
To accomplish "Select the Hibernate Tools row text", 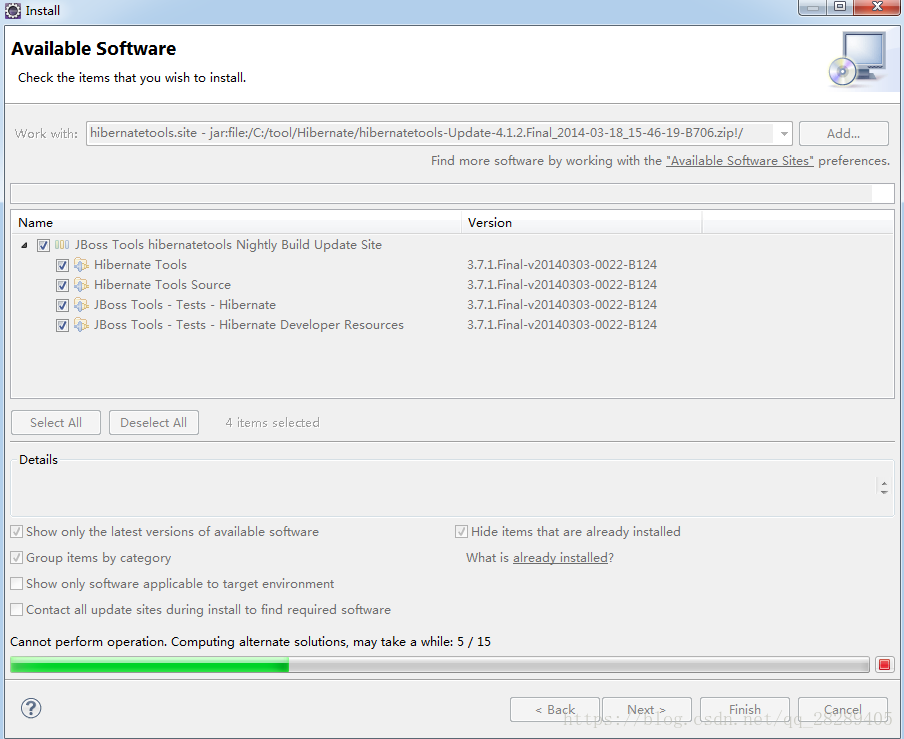I will coord(140,265).
